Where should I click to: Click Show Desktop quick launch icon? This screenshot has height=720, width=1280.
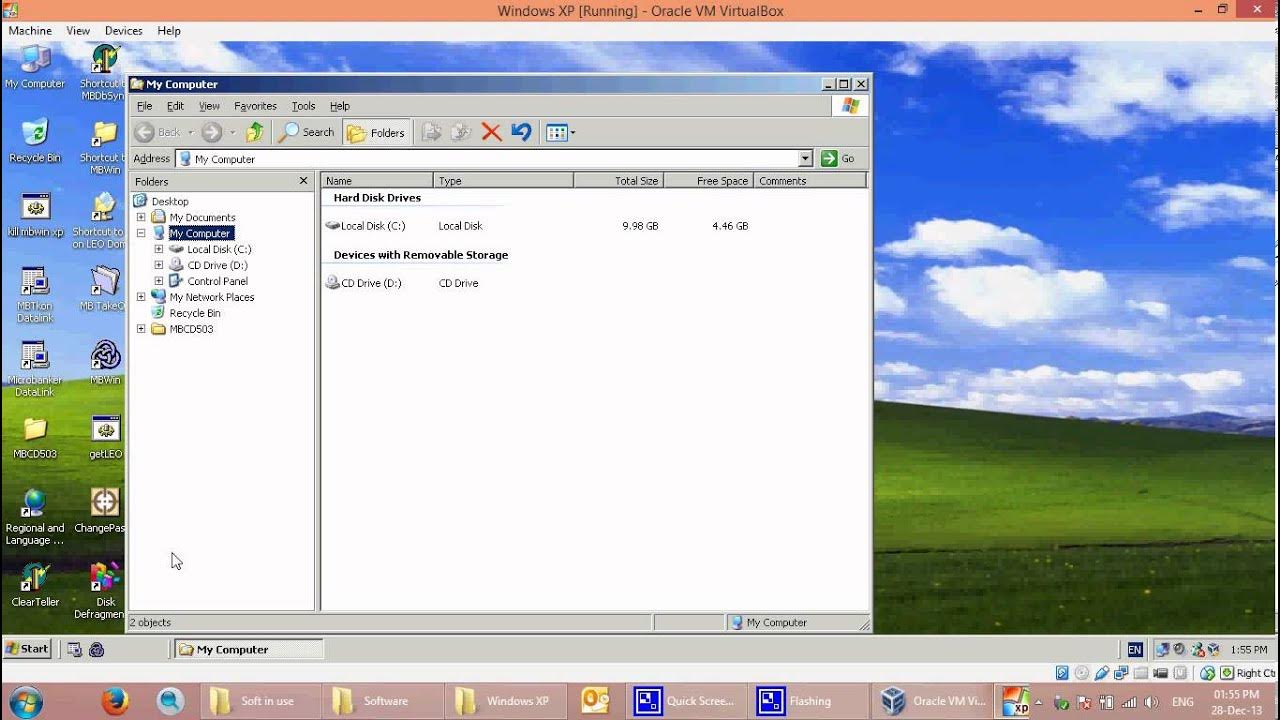click(x=75, y=649)
